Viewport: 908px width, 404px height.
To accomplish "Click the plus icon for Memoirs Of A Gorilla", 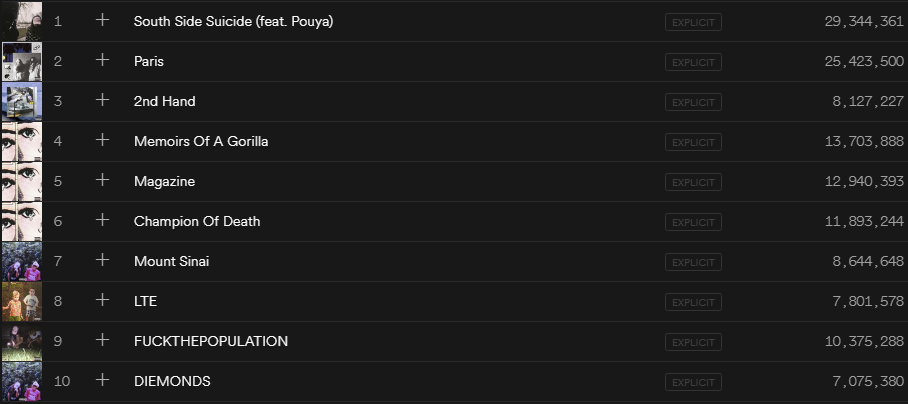I will (x=102, y=140).
